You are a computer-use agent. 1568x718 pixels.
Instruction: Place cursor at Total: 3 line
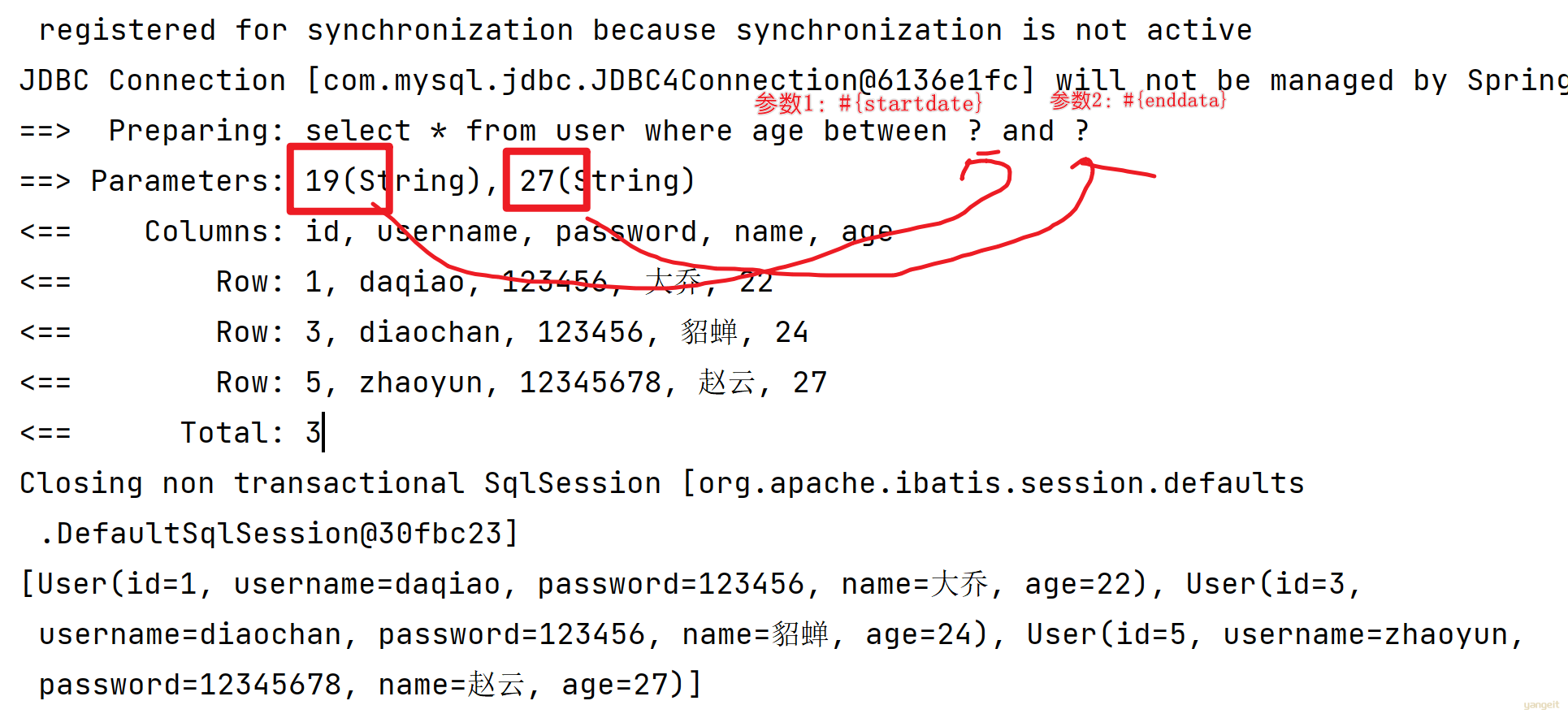[171, 433]
